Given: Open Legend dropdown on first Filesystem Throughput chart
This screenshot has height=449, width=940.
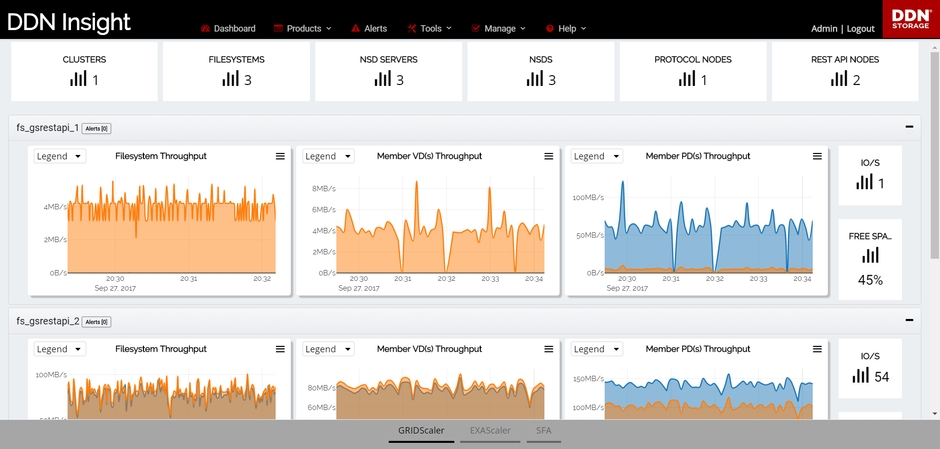Looking at the screenshot, I should [x=59, y=156].
